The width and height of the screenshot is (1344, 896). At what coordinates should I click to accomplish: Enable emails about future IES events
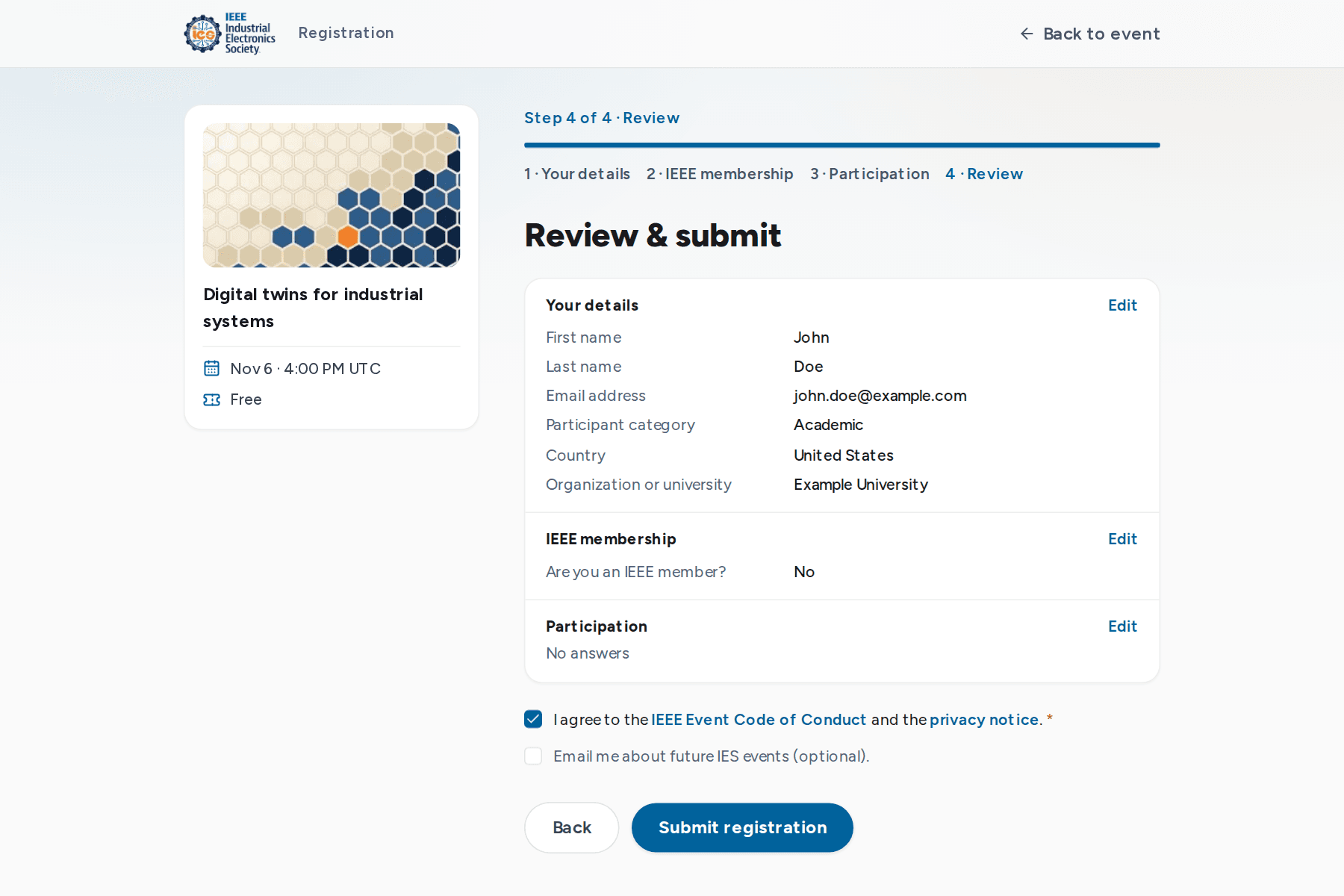[x=533, y=756]
